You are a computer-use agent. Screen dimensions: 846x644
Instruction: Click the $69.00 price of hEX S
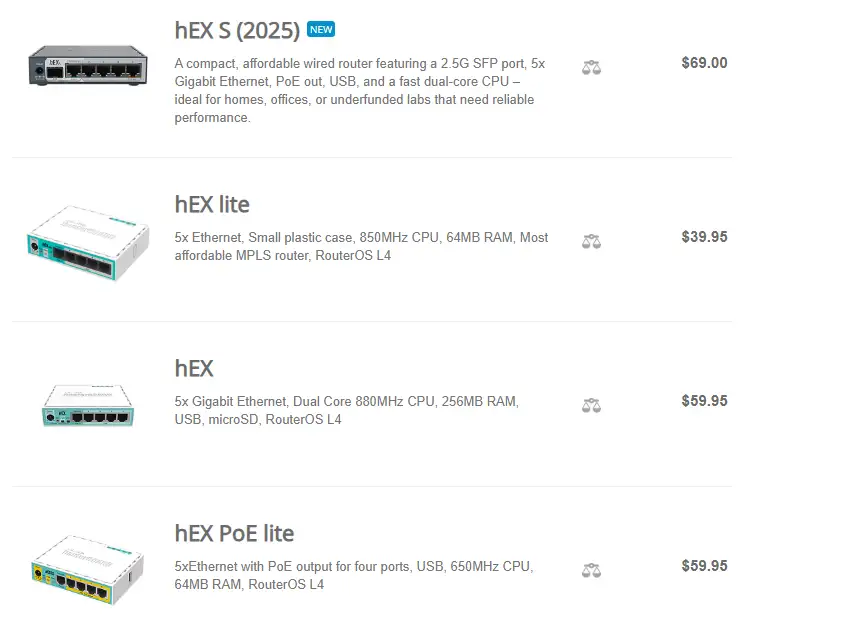click(x=704, y=63)
